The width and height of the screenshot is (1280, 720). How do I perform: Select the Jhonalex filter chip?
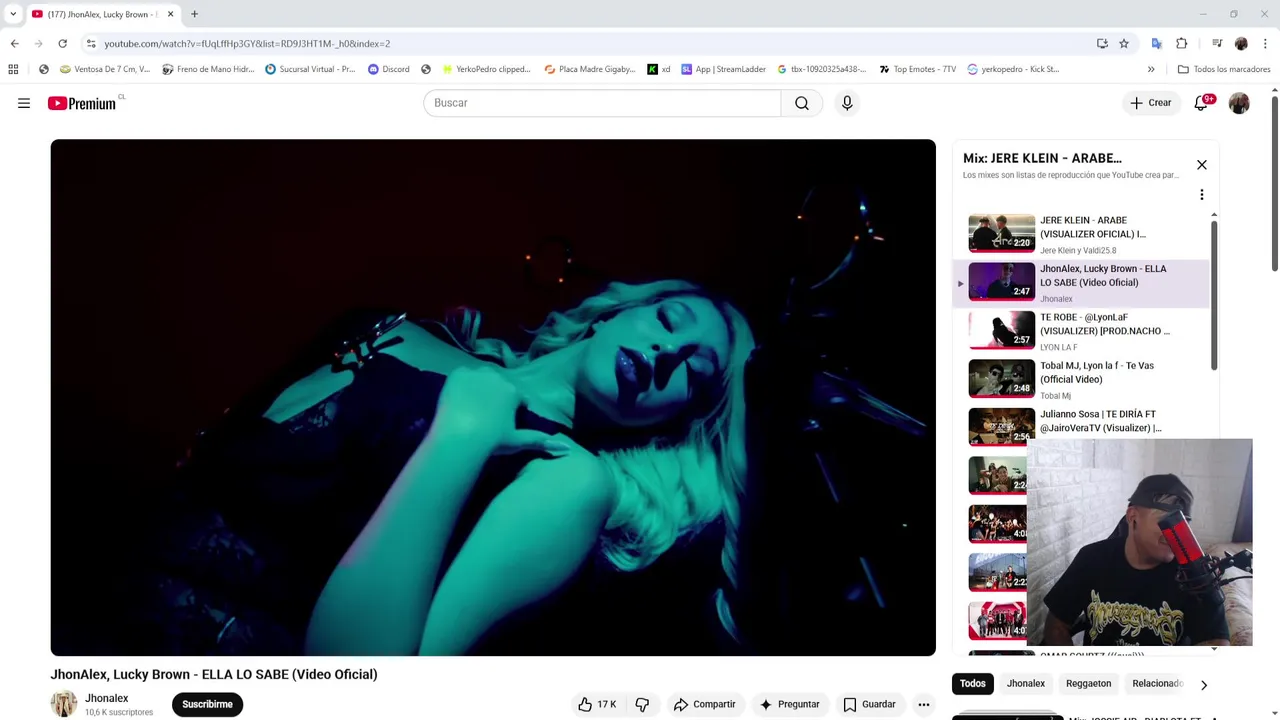[1026, 684]
